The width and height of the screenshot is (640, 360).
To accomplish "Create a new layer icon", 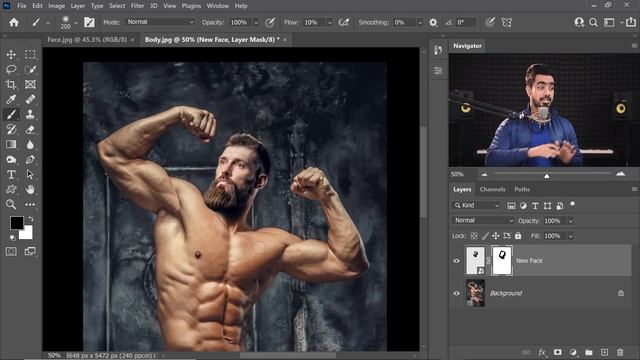I will (x=604, y=352).
